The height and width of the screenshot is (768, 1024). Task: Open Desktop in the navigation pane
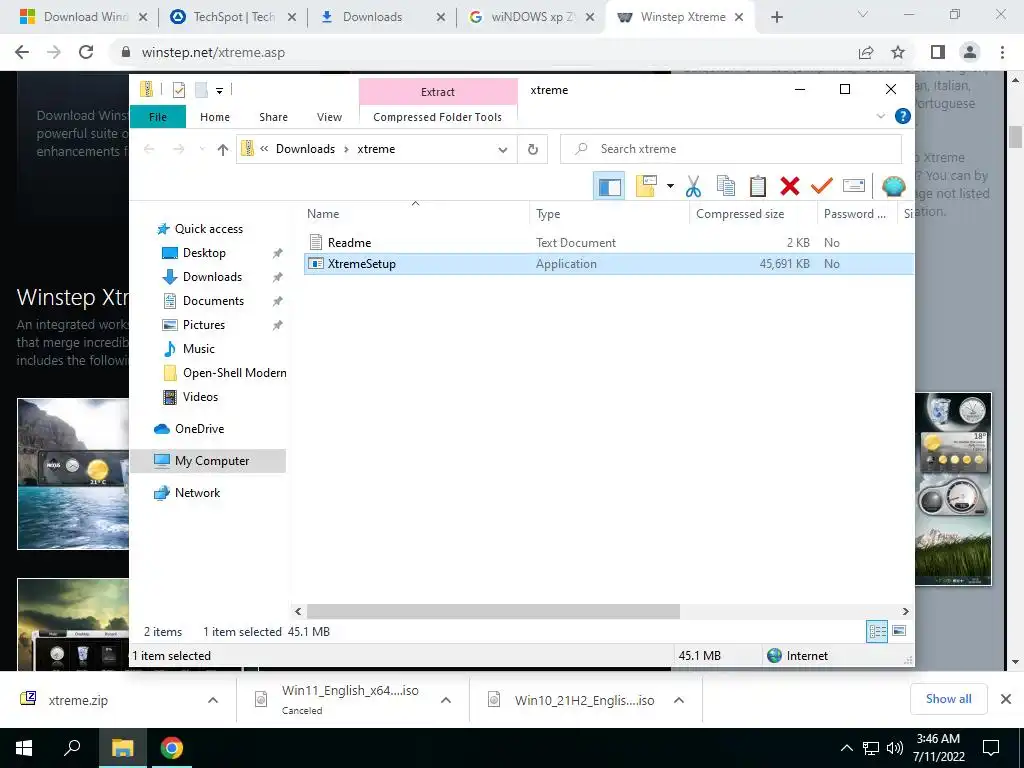[204, 253]
